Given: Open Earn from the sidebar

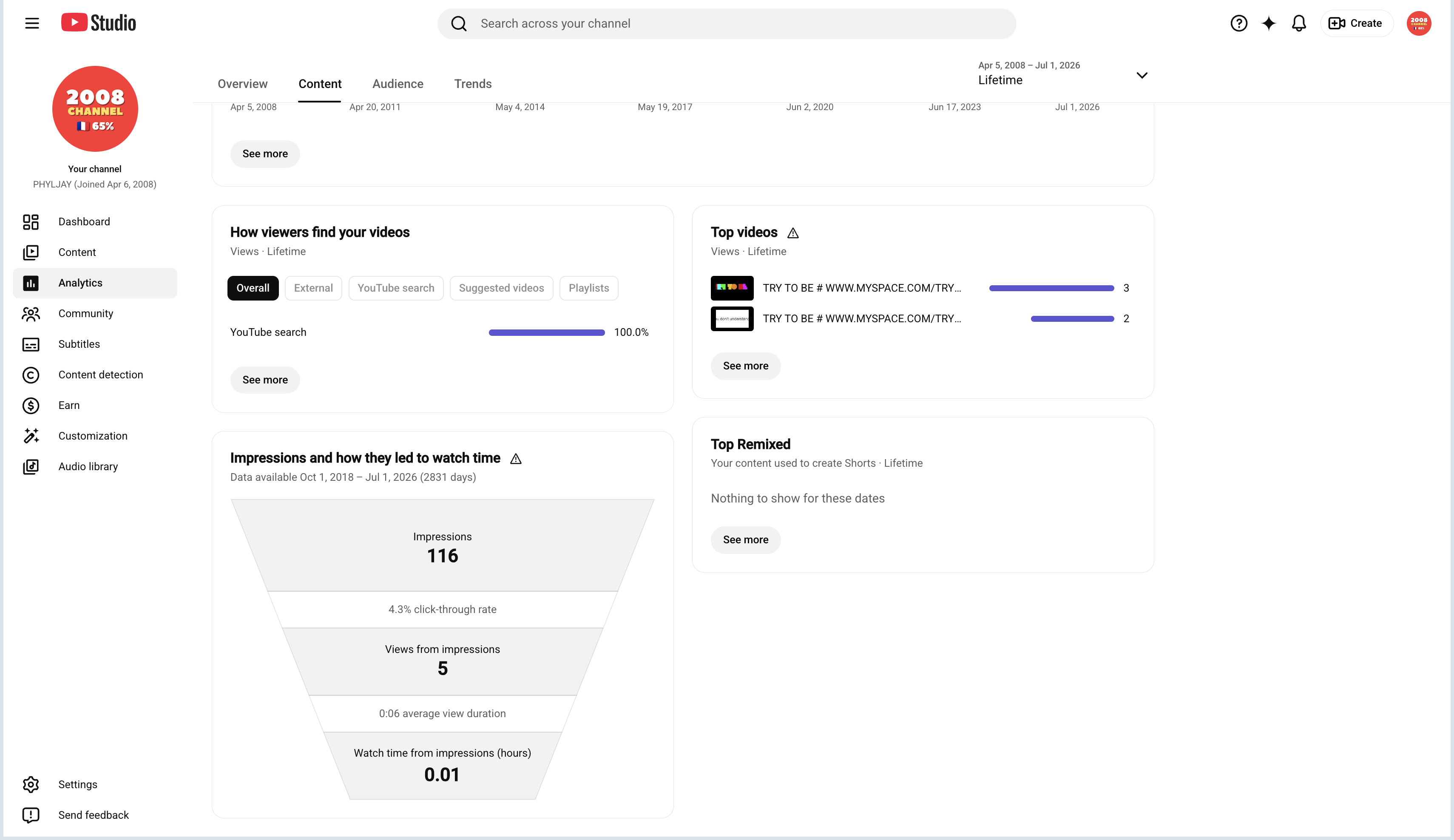Looking at the screenshot, I should (95, 405).
